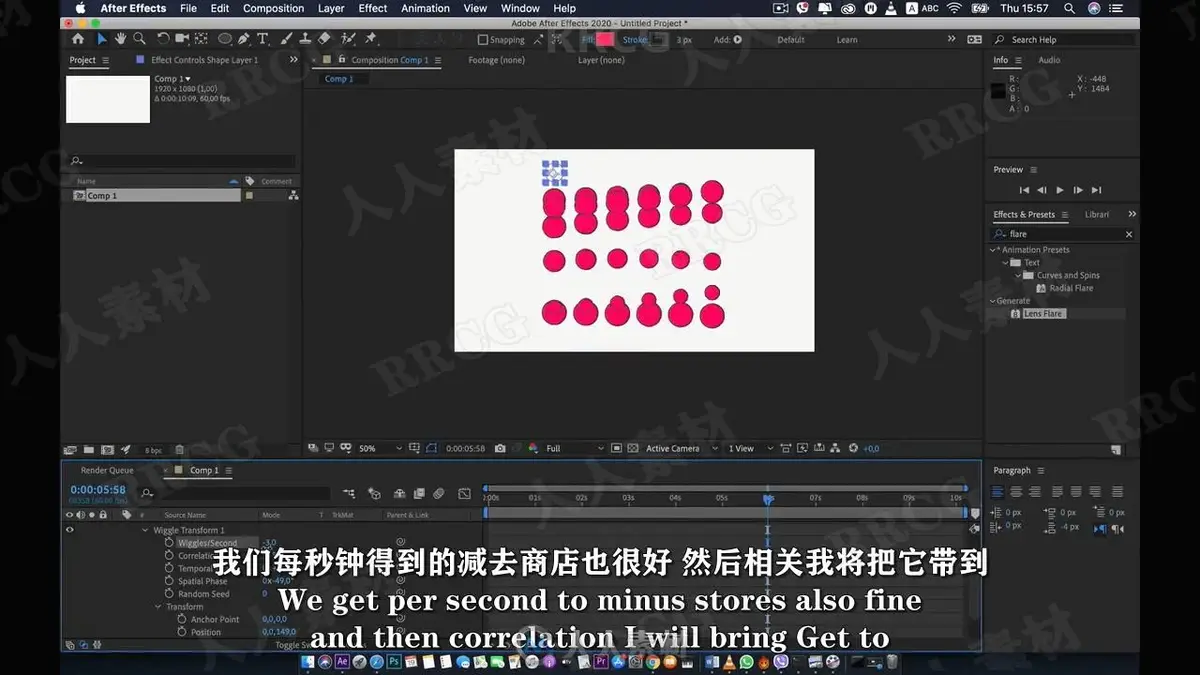Open the 50% magnification dropdown
1200x675 pixels.
(381, 448)
